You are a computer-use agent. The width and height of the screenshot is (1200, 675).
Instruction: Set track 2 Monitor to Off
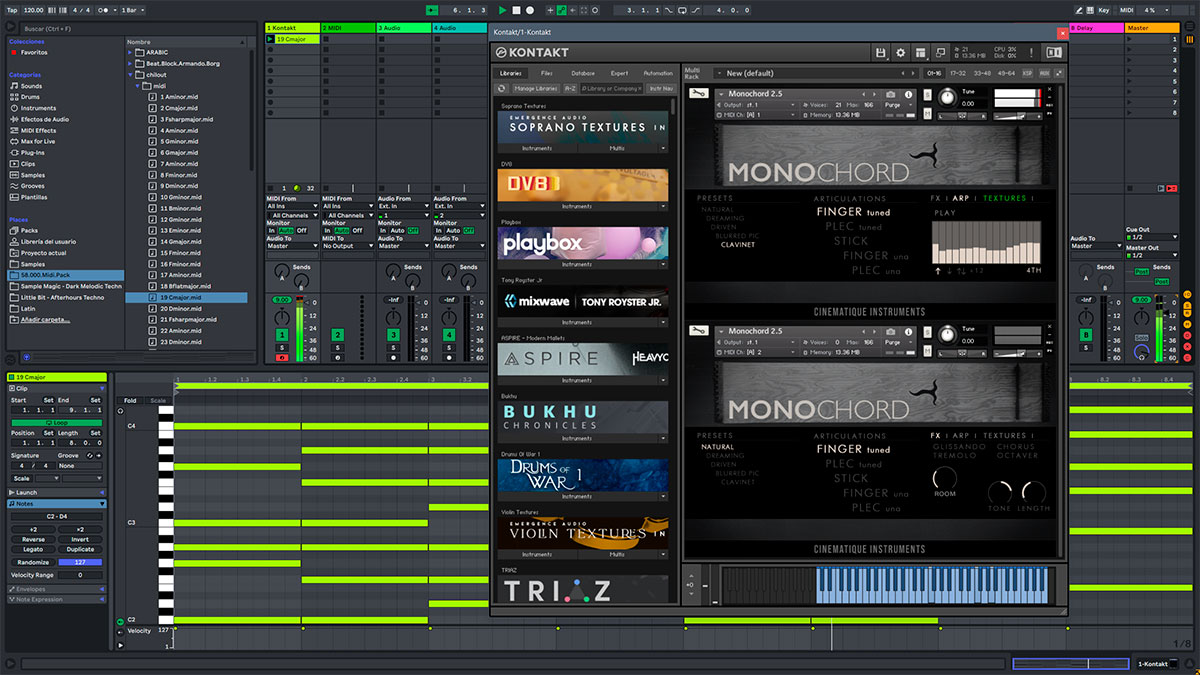click(x=358, y=230)
